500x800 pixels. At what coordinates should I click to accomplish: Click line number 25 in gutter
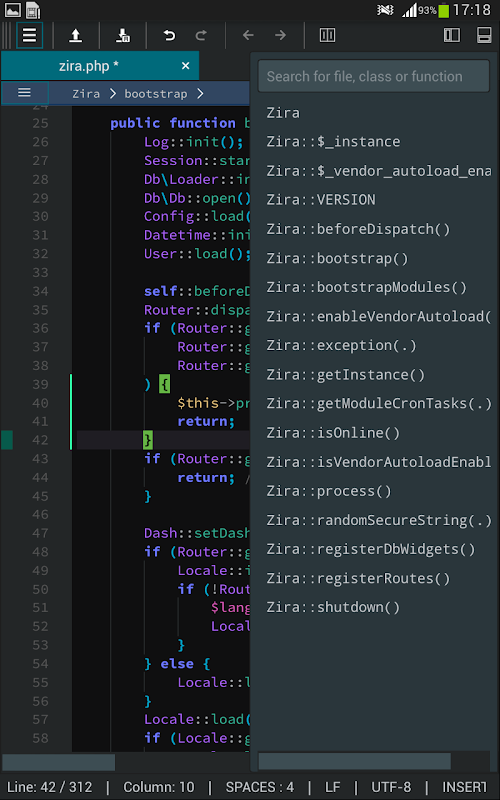tap(40, 123)
